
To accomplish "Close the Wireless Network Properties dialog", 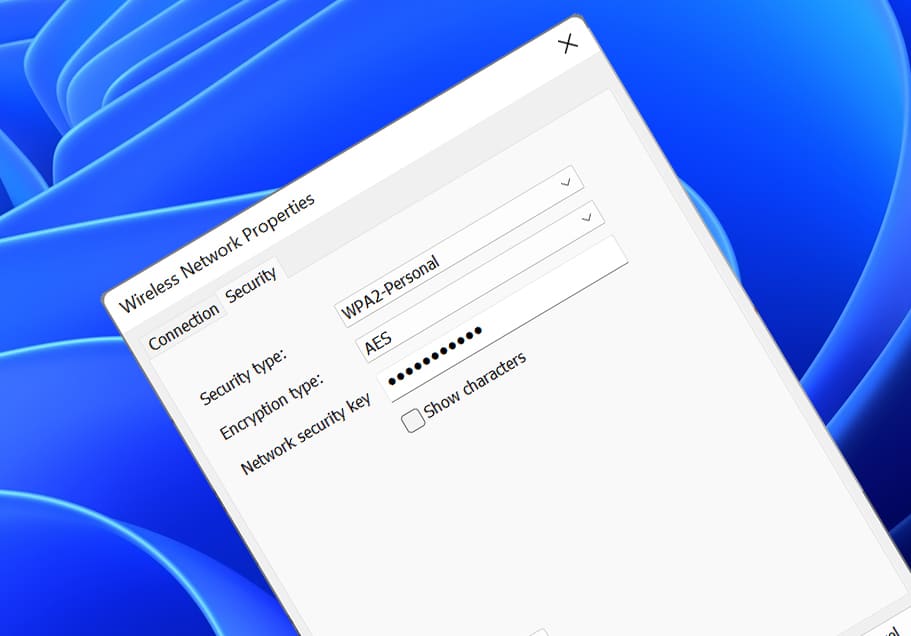I will pos(569,45).
